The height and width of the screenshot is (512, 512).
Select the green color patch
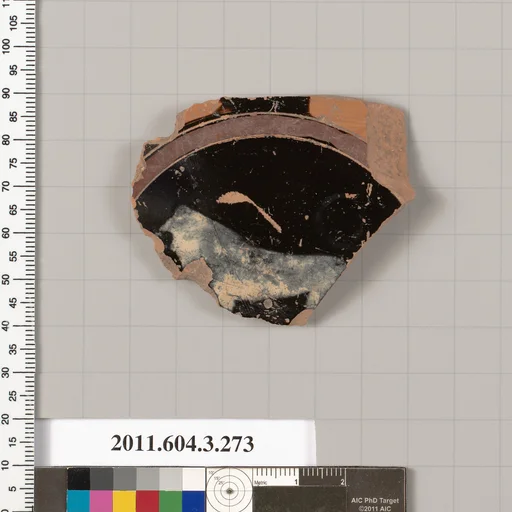[x=170, y=501]
